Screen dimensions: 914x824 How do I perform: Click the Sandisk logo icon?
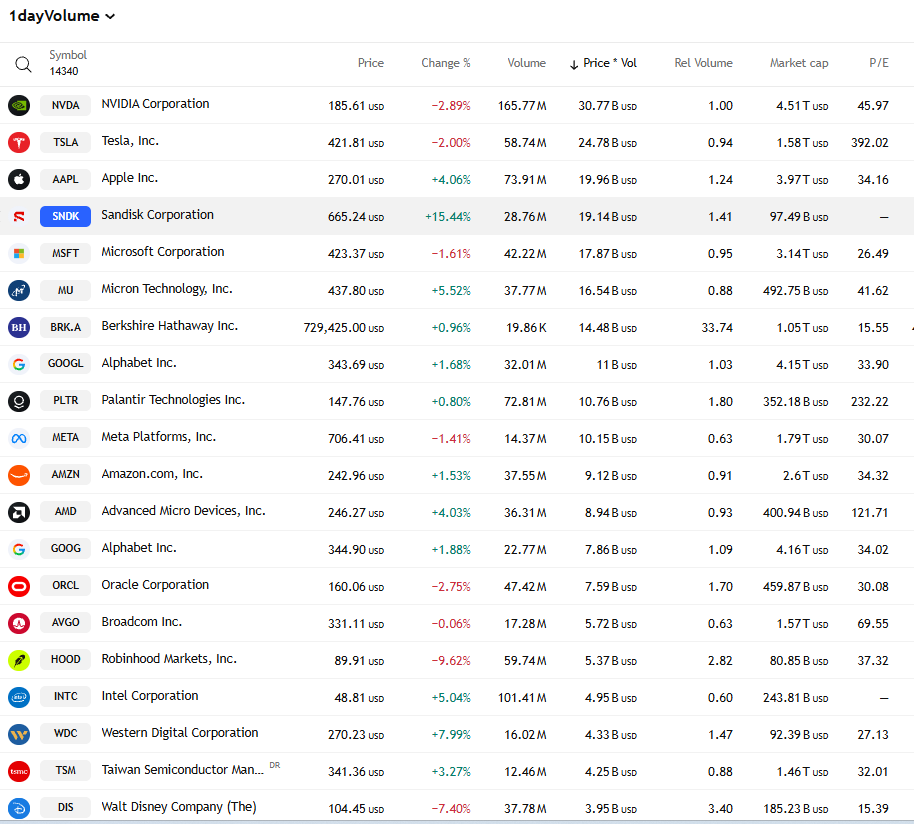click(19, 216)
